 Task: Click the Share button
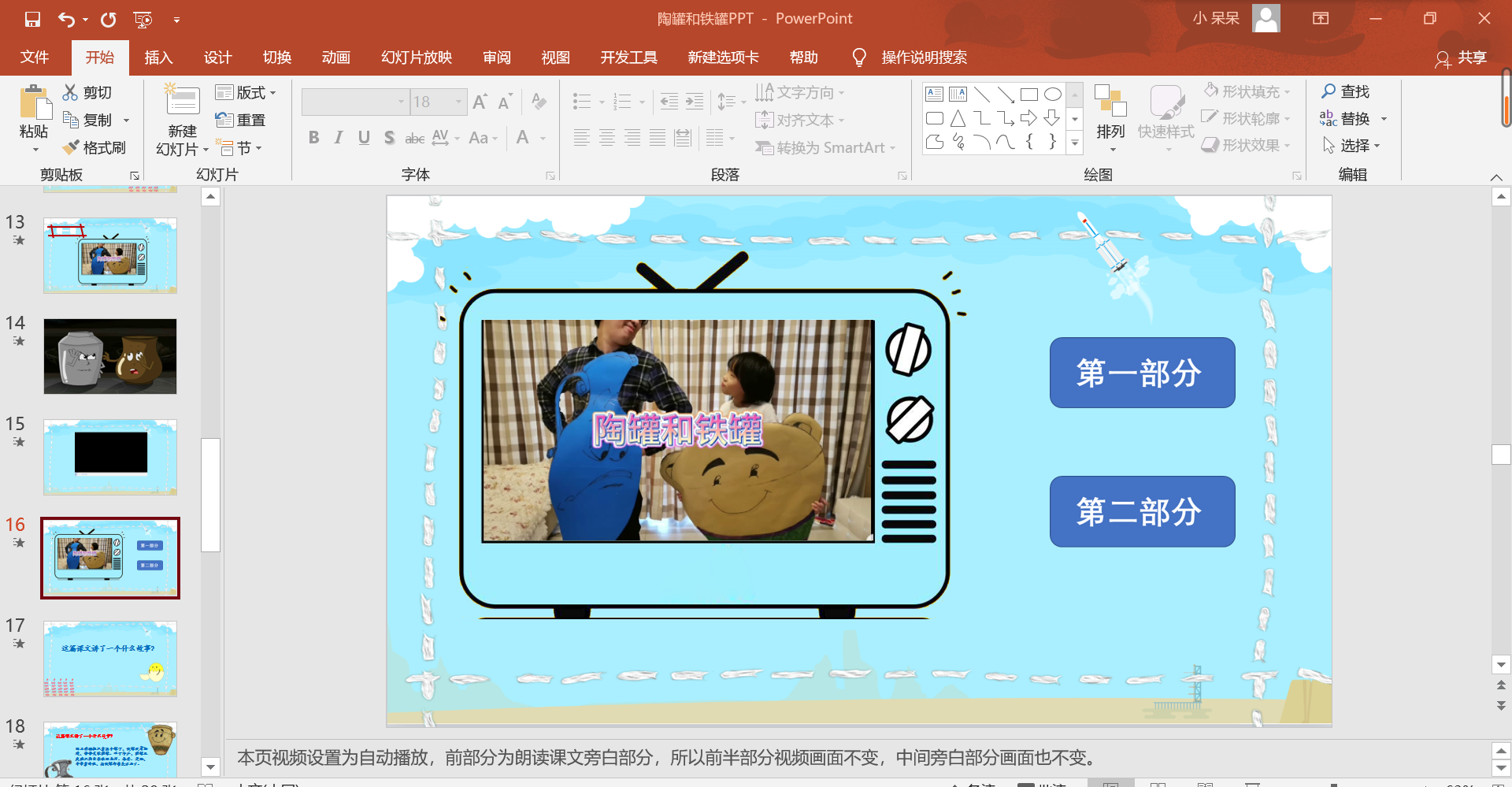tap(1461, 58)
